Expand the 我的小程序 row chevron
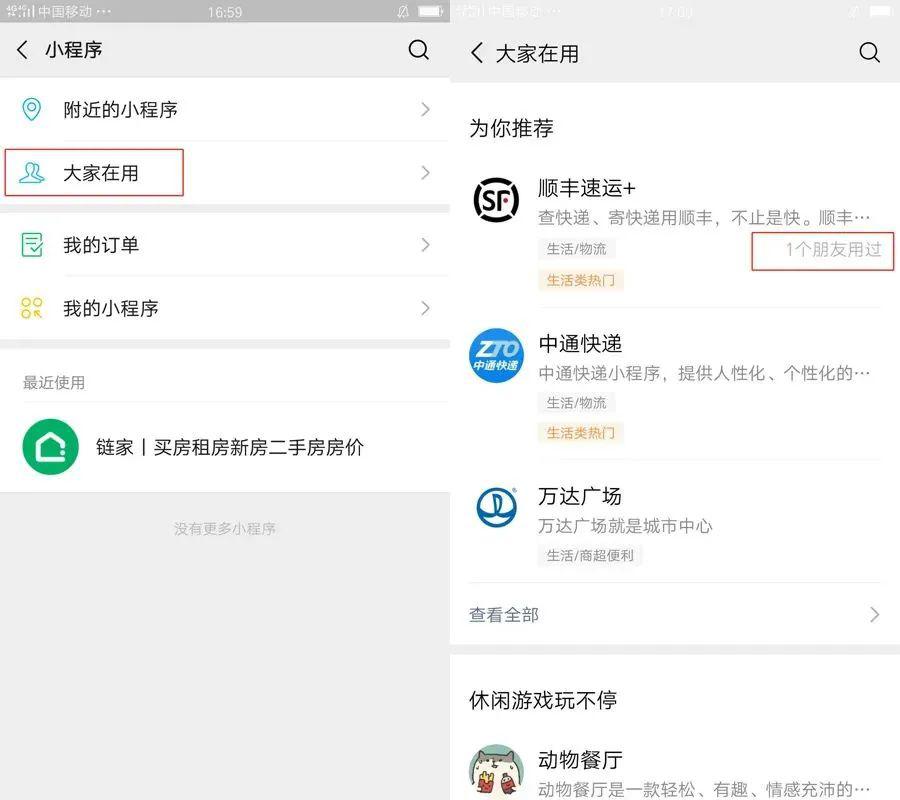This screenshot has height=800, width=900. coord(425,308)
